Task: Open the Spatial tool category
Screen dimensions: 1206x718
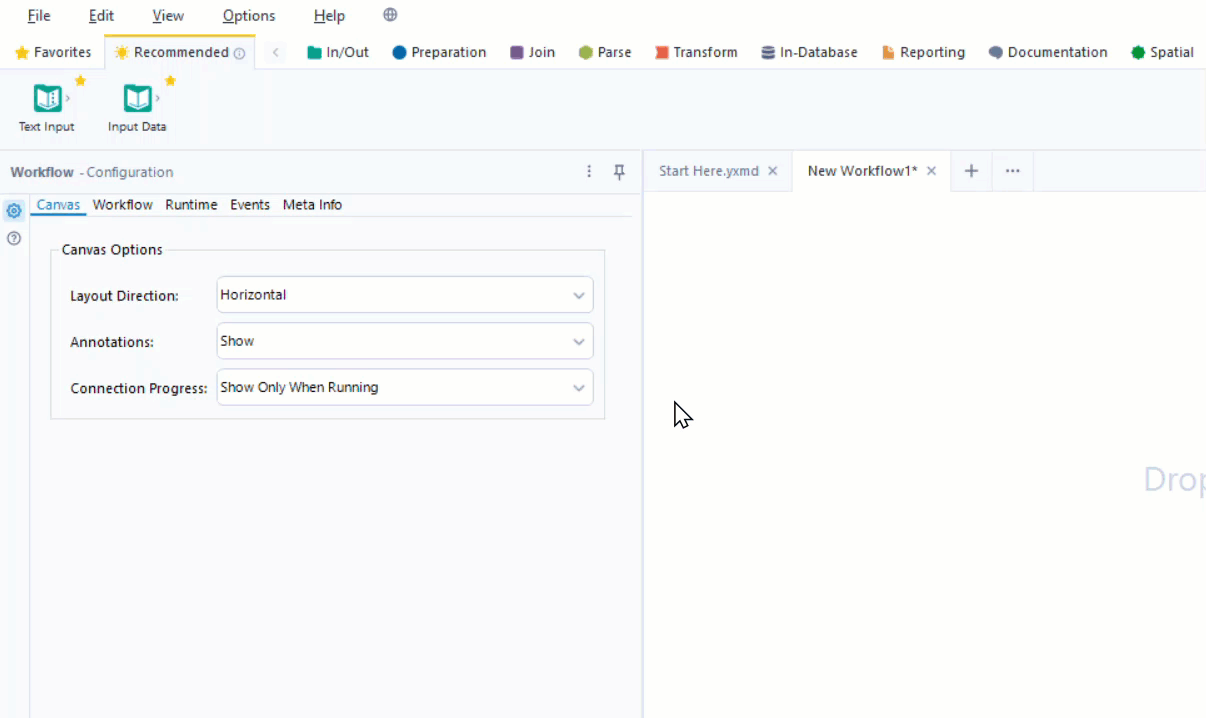Action: point(1162,52)
